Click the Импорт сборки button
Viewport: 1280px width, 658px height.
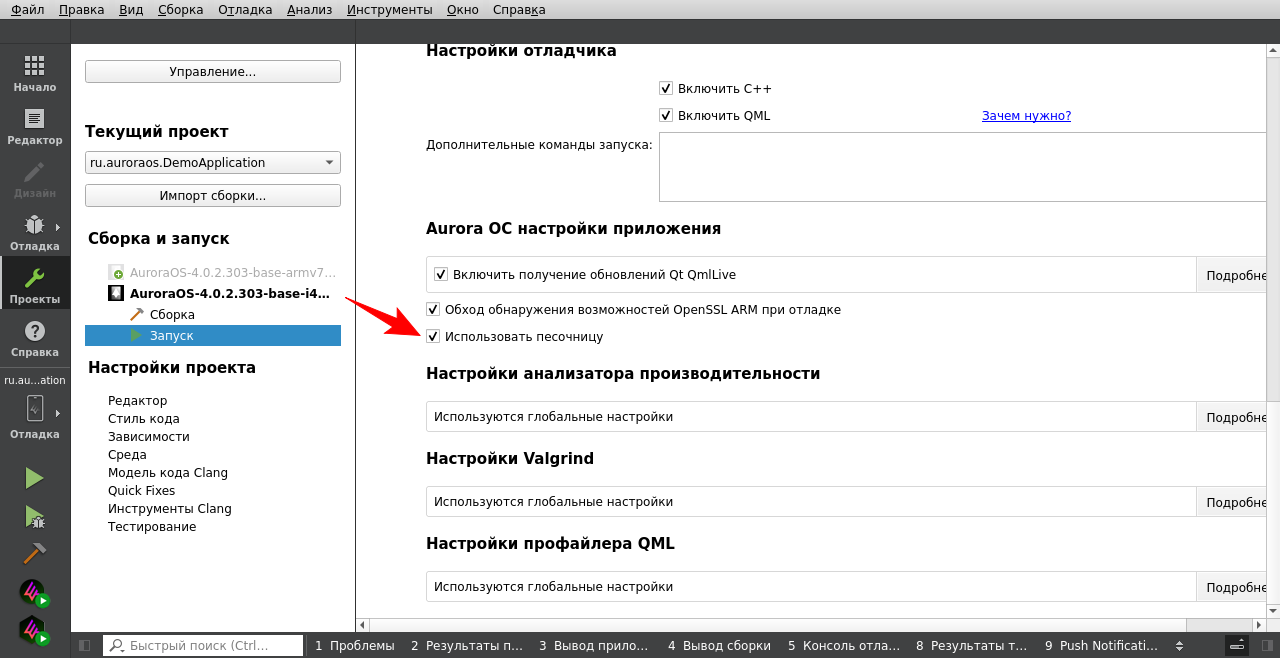coord(212,195)
